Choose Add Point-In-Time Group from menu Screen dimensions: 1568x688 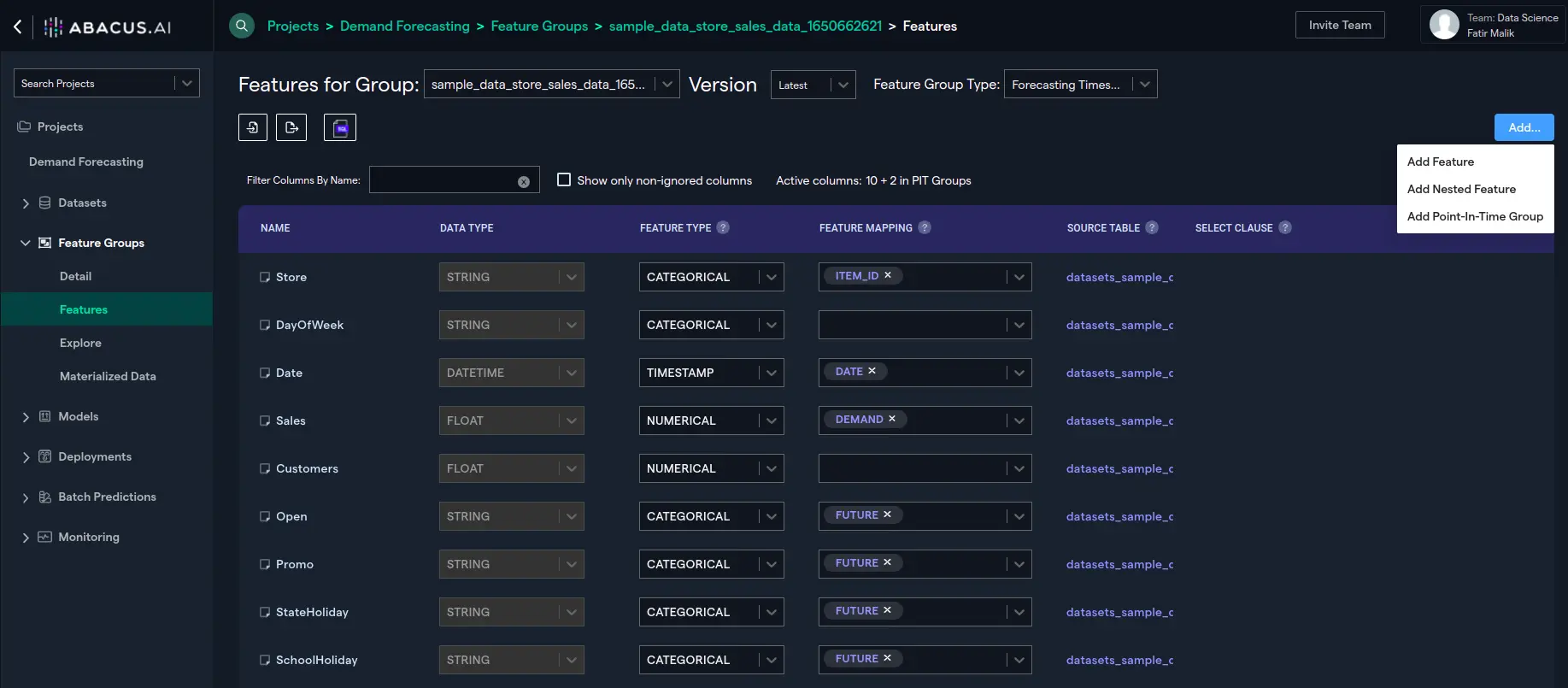(x=1475, y=216)
